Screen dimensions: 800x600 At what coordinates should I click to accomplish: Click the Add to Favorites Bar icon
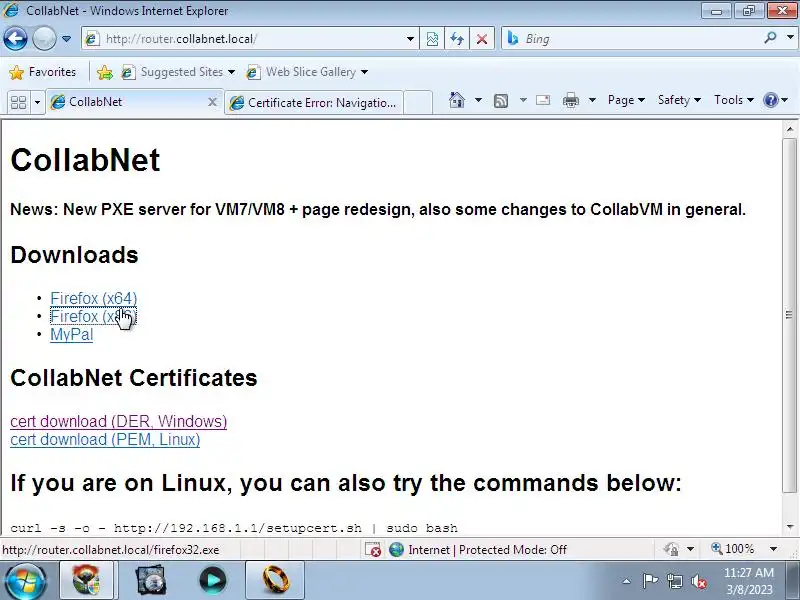[105, 72]
